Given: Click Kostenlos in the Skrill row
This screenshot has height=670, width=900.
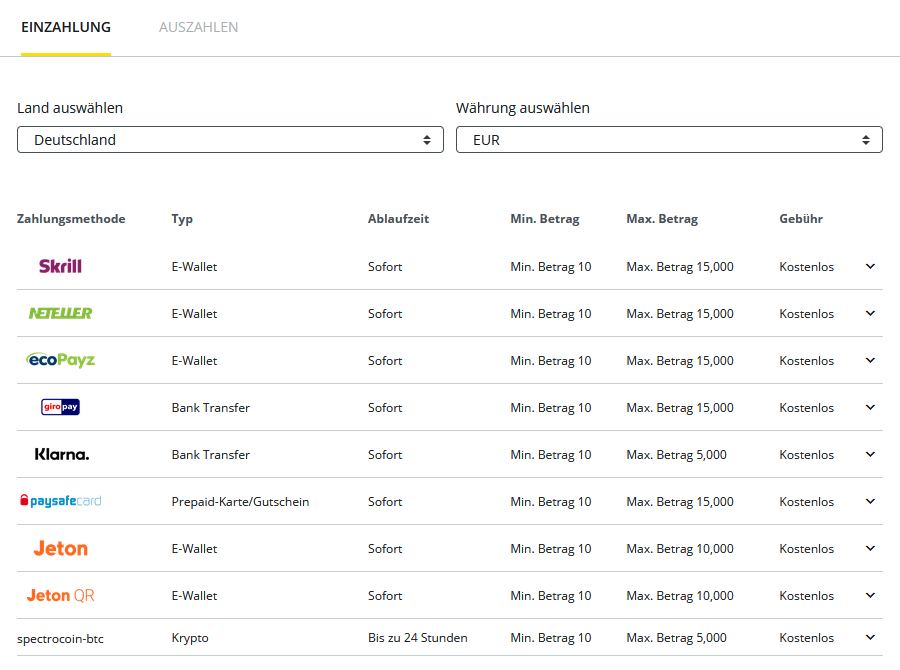Looking at the screenshot, I should [x=806, y=266].
